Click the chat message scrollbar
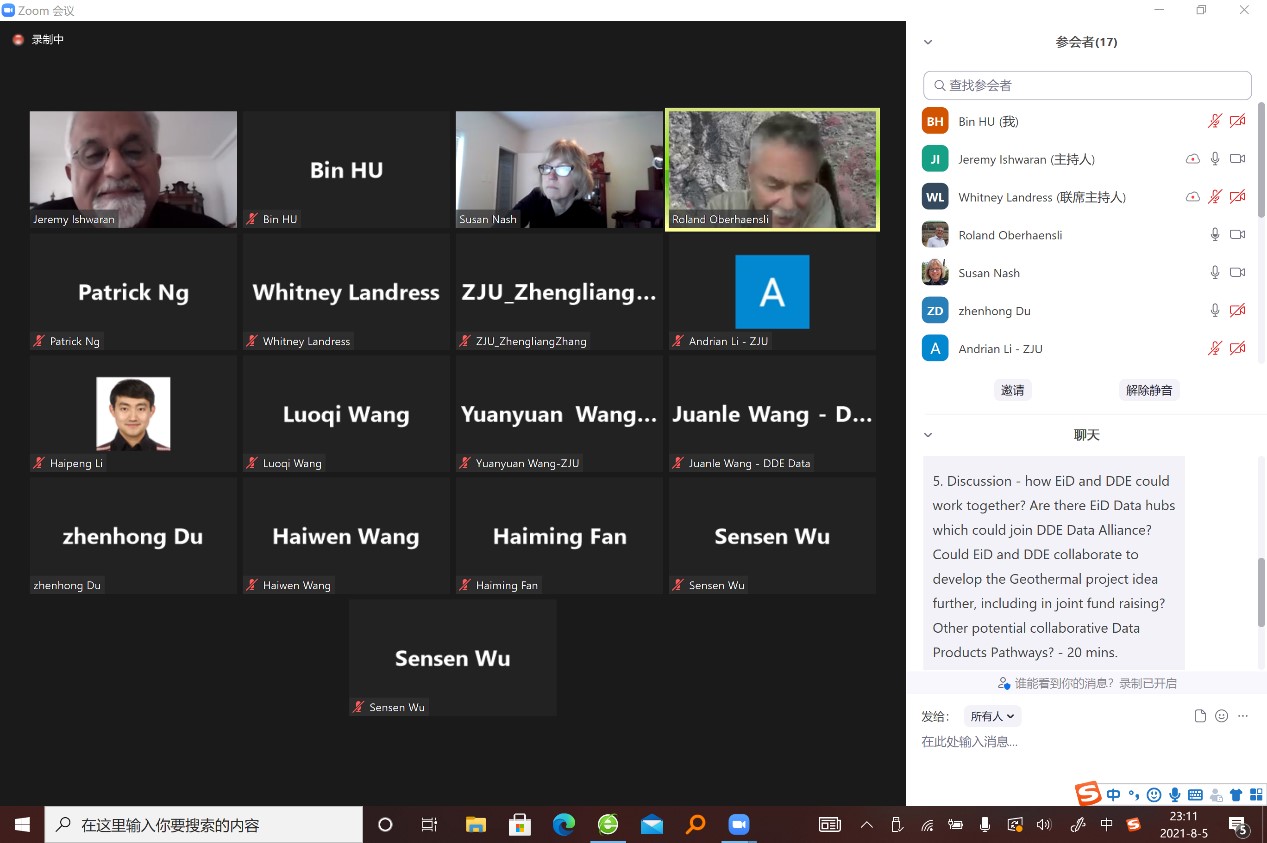1267x843 pixels. [1260, 592]
